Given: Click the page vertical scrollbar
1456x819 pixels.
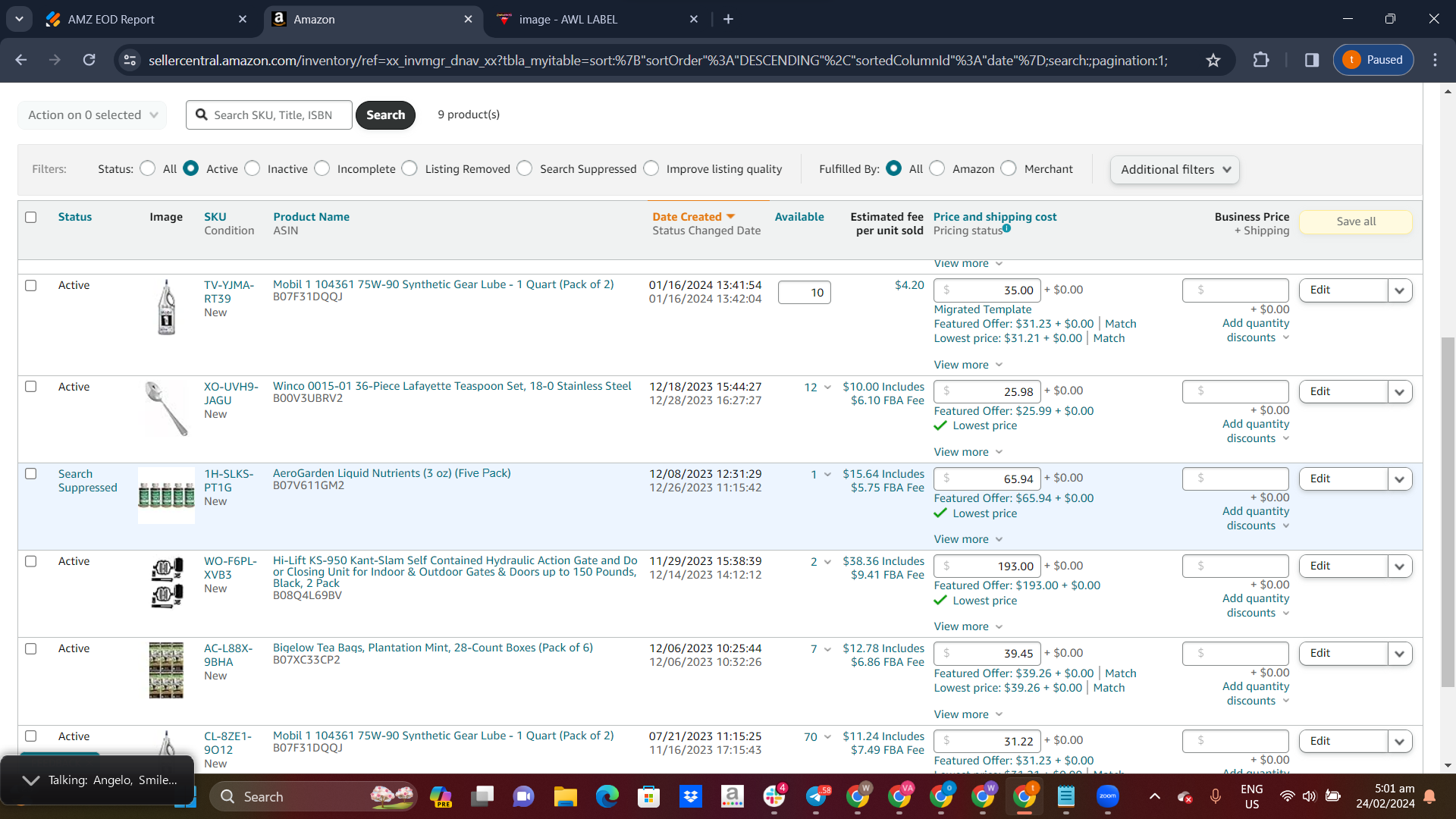Looking at the screenshot, I should (1448, 512).
